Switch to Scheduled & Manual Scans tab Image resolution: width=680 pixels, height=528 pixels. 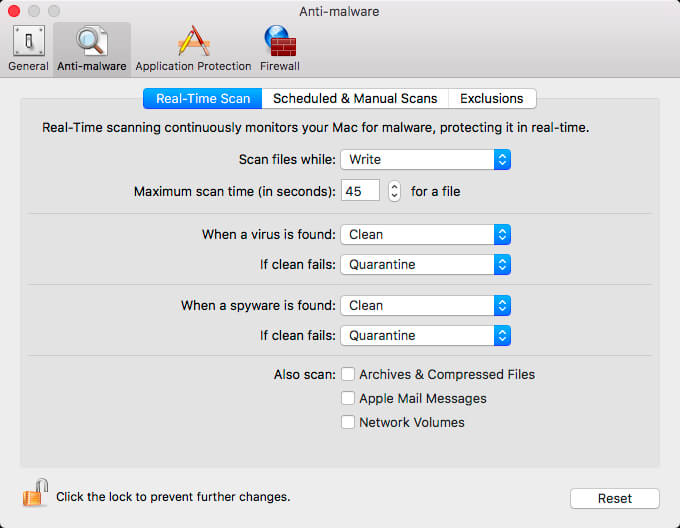(x=355, y=98)
